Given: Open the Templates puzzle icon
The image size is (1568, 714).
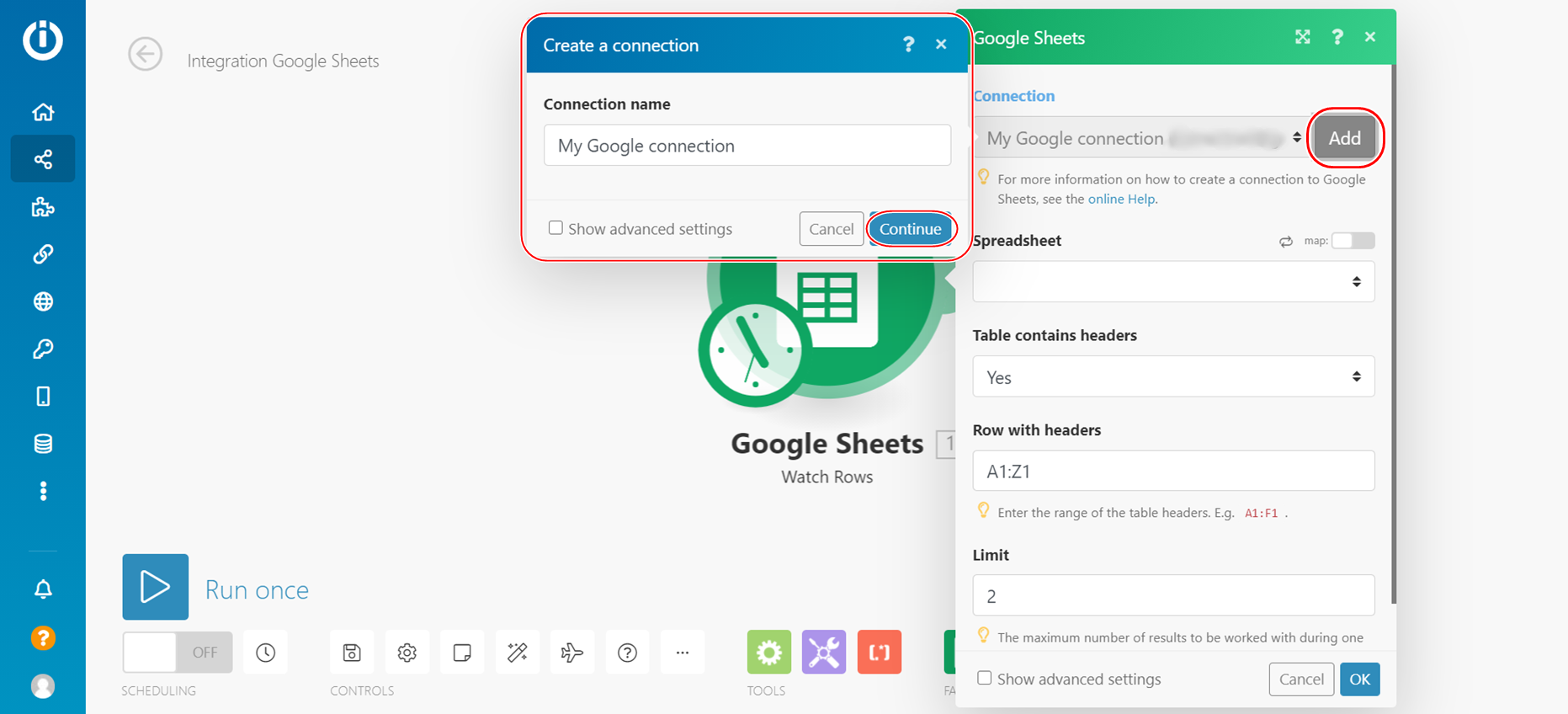Looking at the screenshot, I should (x=43, y=207).
